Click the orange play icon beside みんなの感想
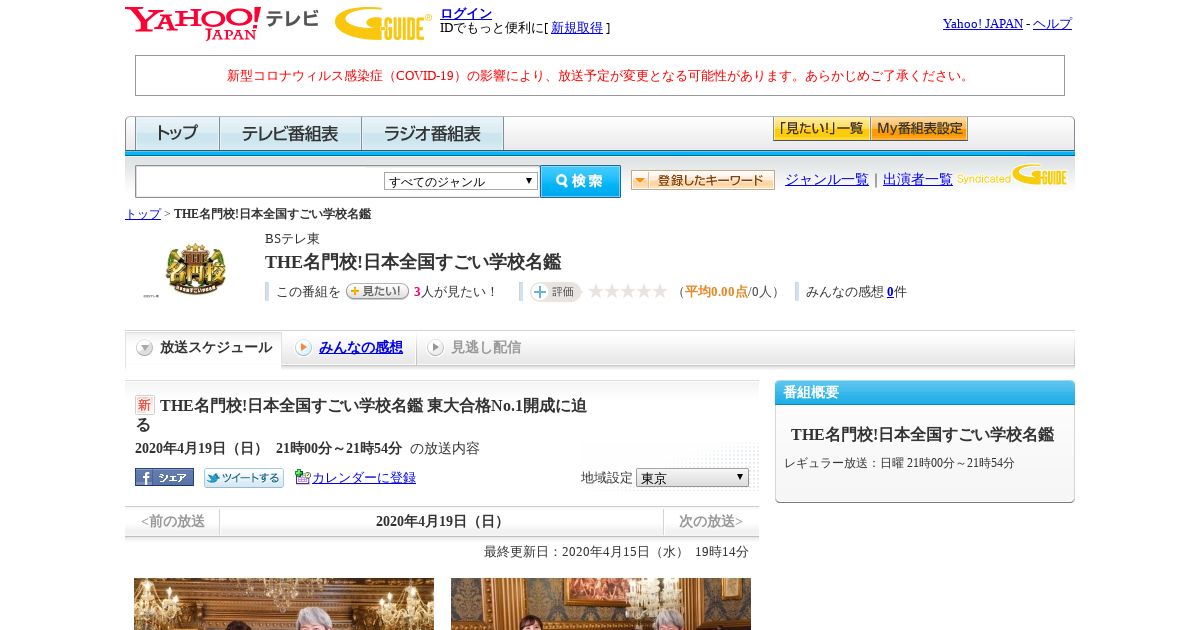Viewport: 1200px width, 630px height. click(304, 348)
